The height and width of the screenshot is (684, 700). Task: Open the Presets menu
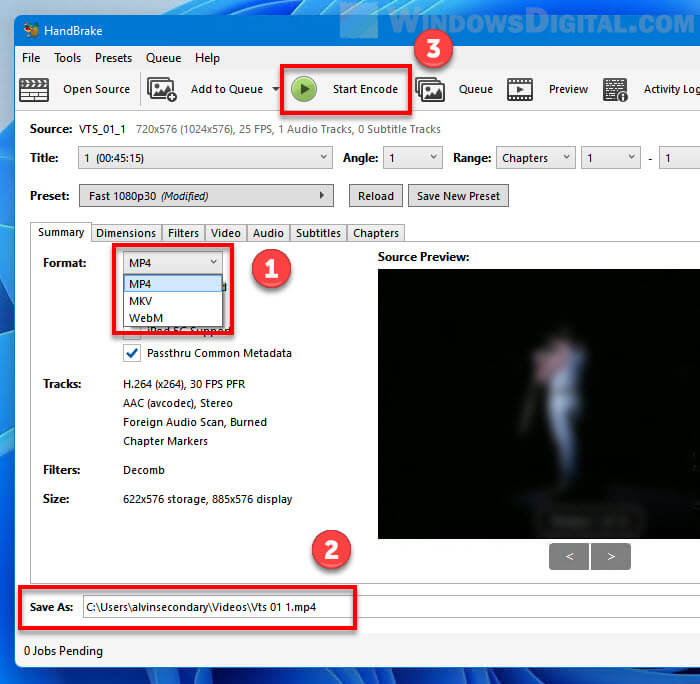pyautogui.click(x=113, y=58)
